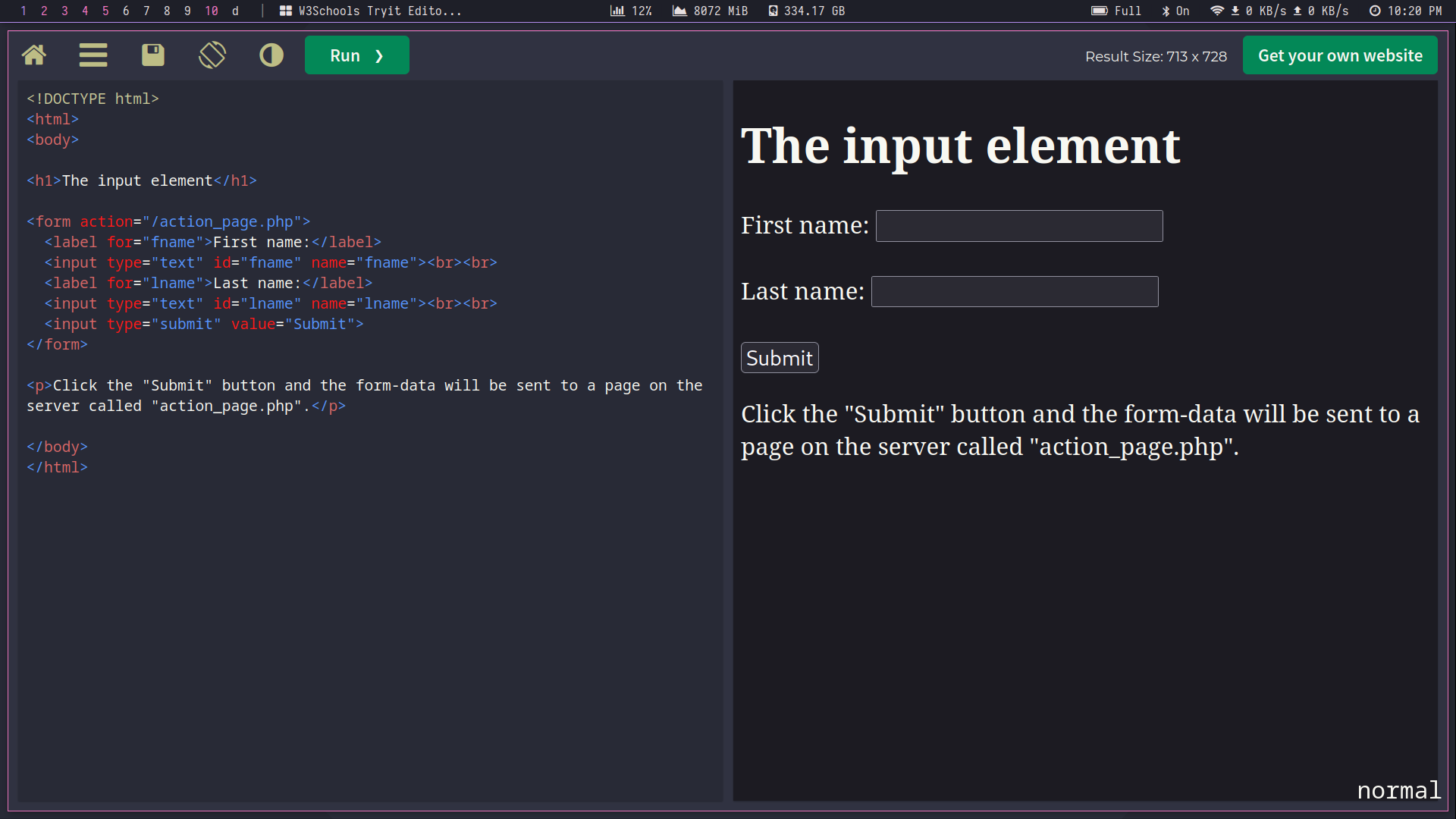
Task: Click the CPU usage icon
Action: pos(618,11)
